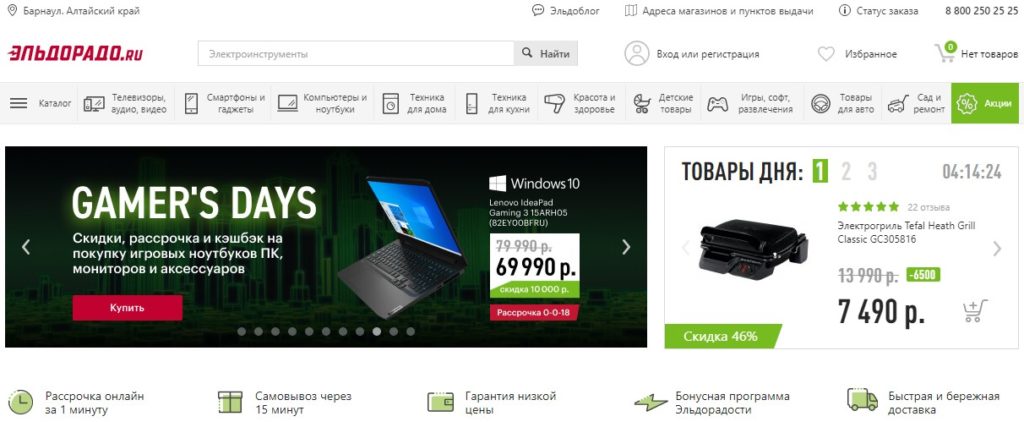Click the Избранное heart icon

[826, 54]
